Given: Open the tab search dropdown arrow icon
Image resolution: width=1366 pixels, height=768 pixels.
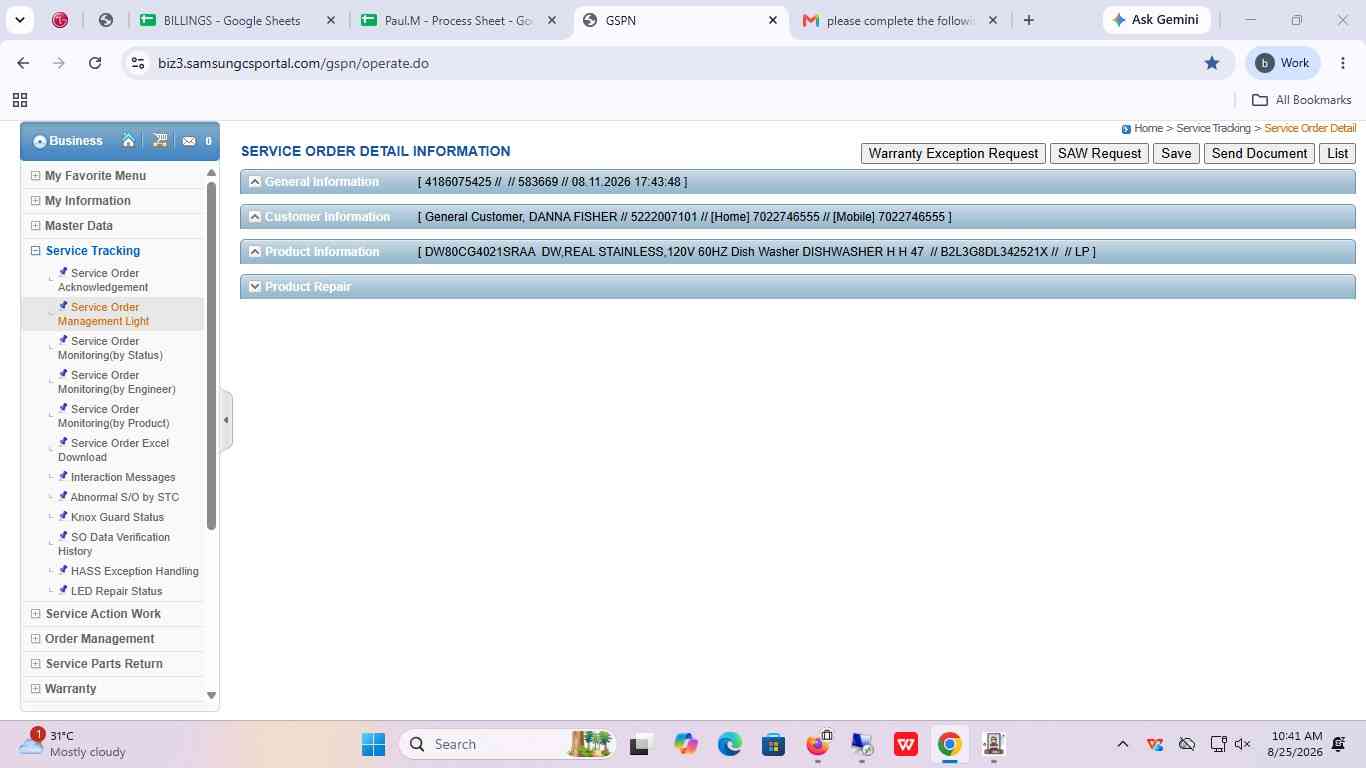Looking at the screenshot, I should (x=20, y=20).
